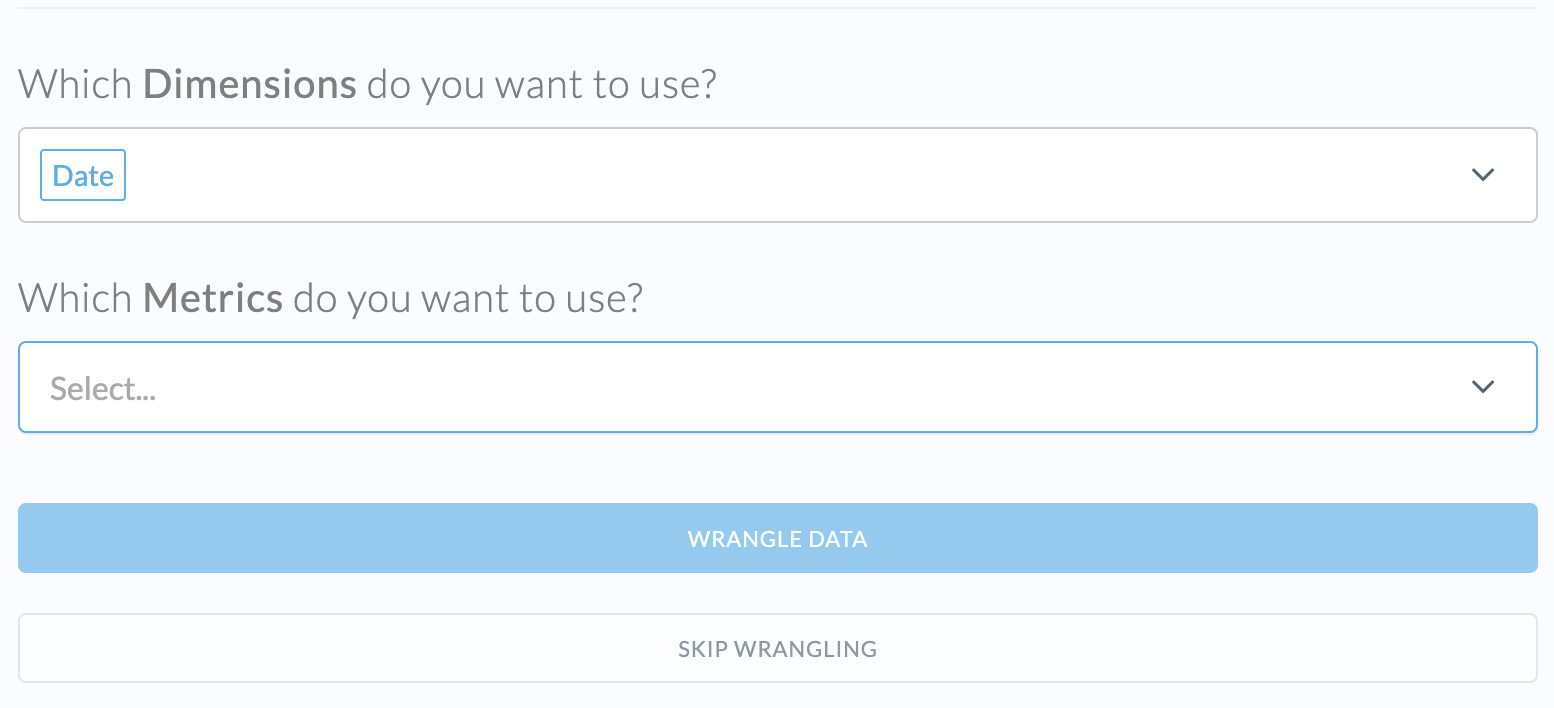
Task: Skip the wrangling step
Action: pos(777,649)
